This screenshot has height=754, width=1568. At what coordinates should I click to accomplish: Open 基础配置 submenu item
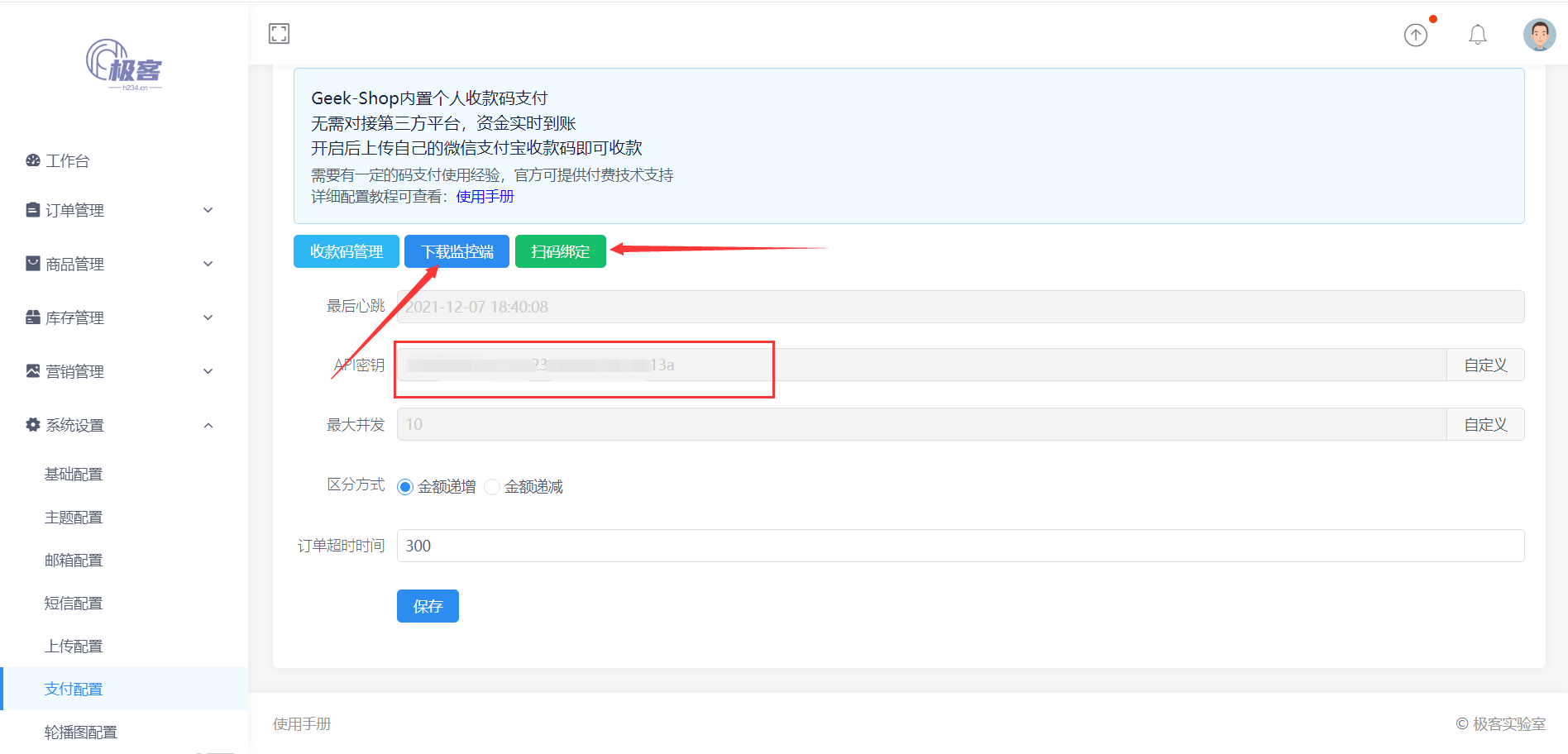coord(74,474)
